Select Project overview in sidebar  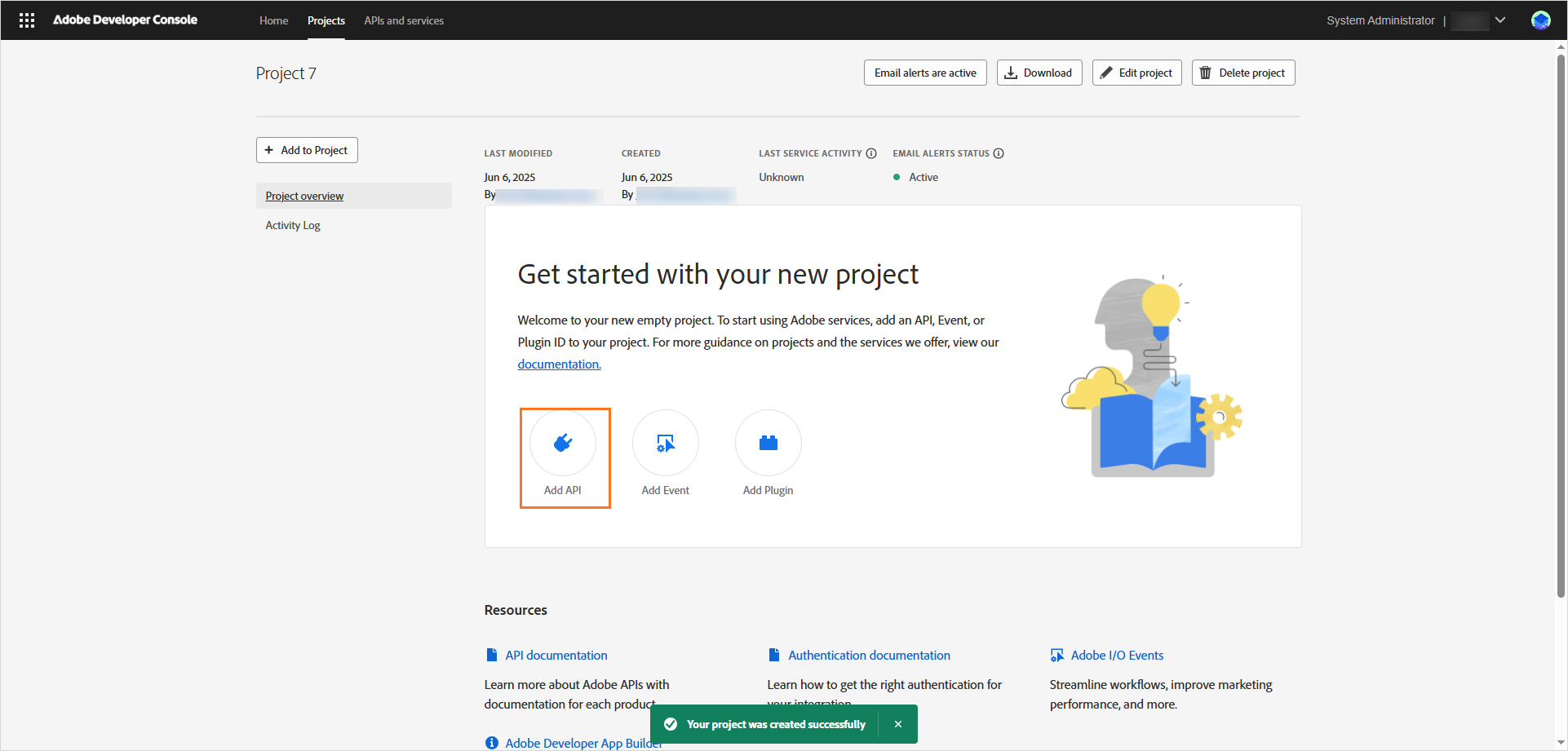click(354, 196)
